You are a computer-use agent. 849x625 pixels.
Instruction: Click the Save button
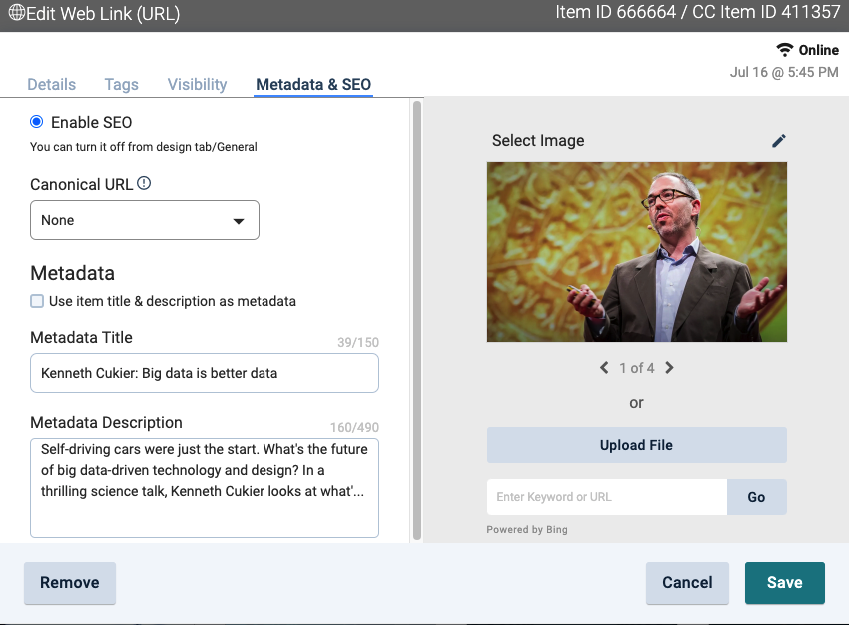click(784, 583)
